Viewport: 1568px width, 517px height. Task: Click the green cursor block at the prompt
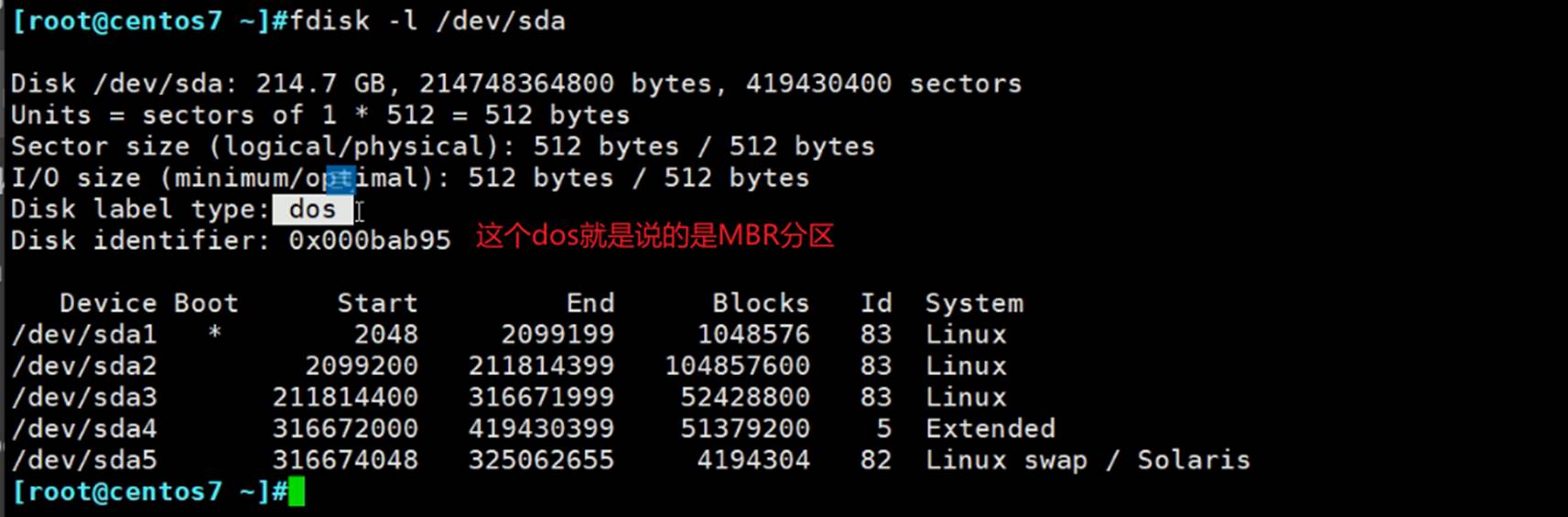296,491
